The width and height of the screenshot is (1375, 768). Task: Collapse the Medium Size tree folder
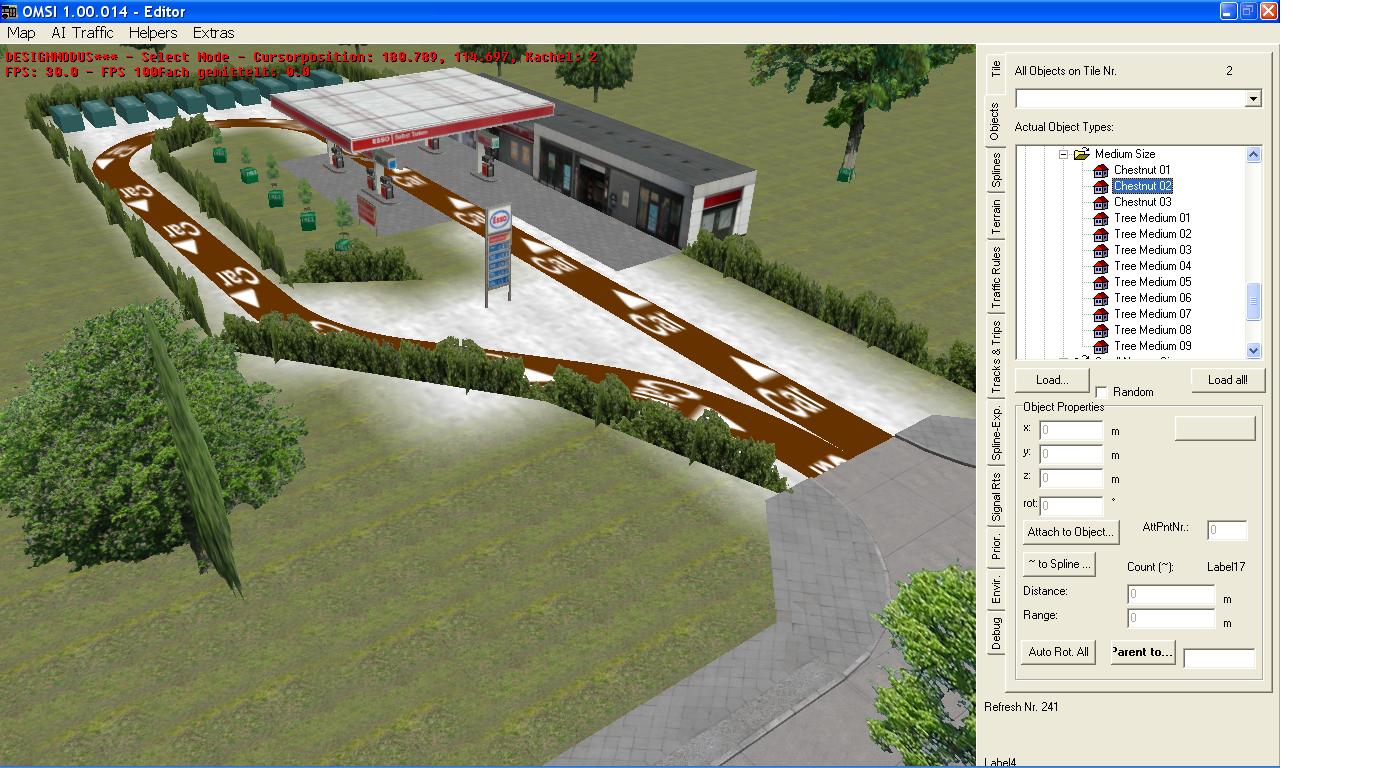click(x=1064, y=154)
